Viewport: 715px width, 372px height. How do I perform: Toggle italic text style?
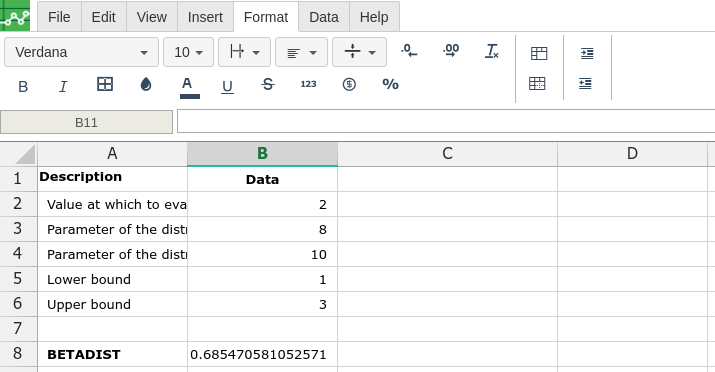63,86
